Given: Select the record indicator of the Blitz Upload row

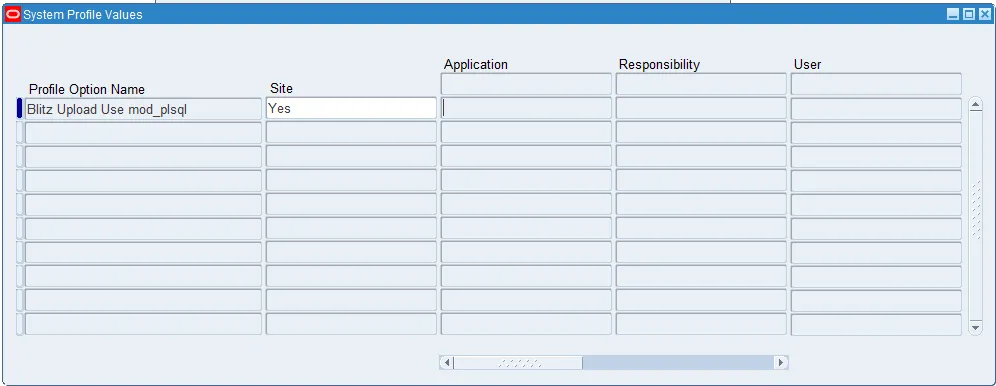Looking at the screenshot, I should coord(19,109).
